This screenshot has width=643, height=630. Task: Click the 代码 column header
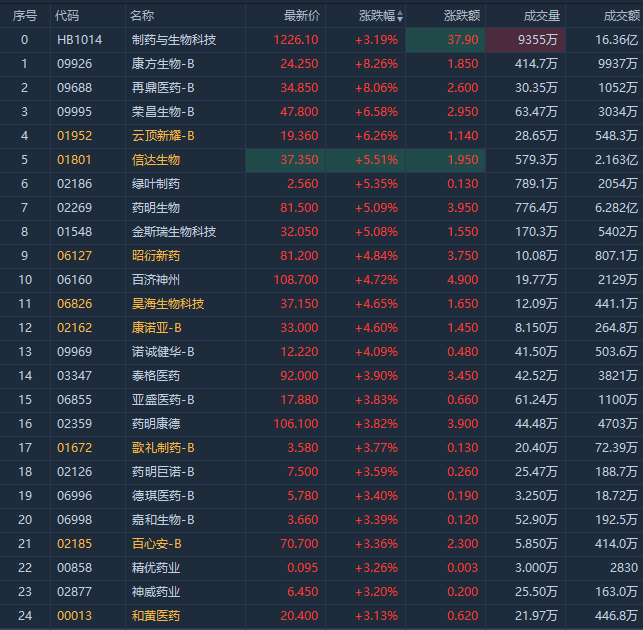coord(67,16)
